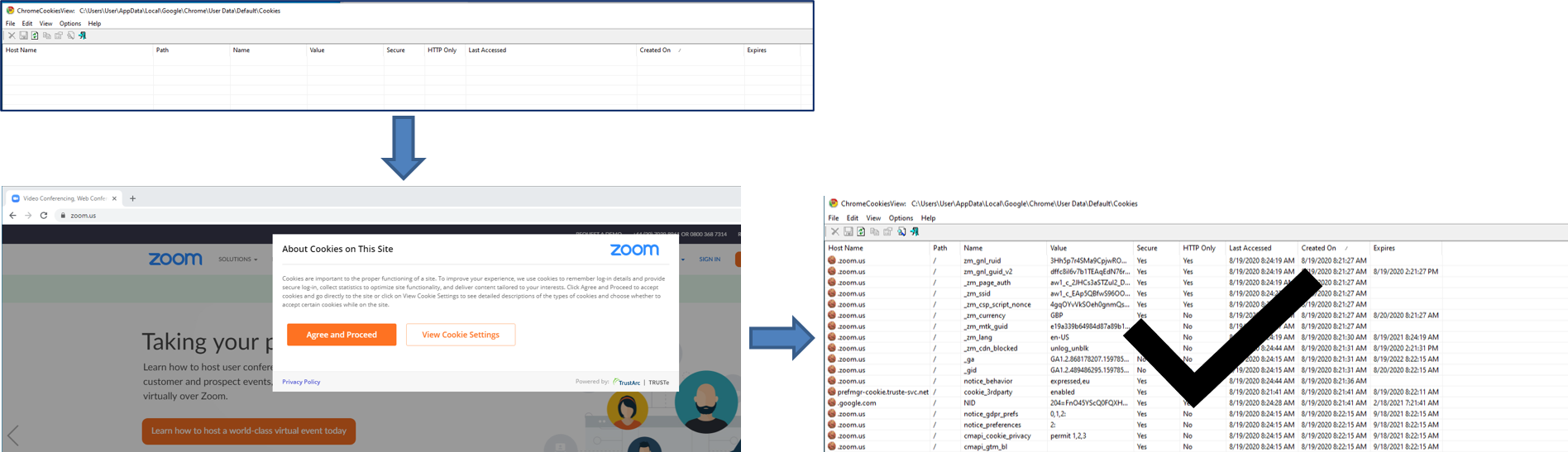Click Chrome forward arrow
The width and height of the screenshot is (1568, 452).
click(28, 215)
